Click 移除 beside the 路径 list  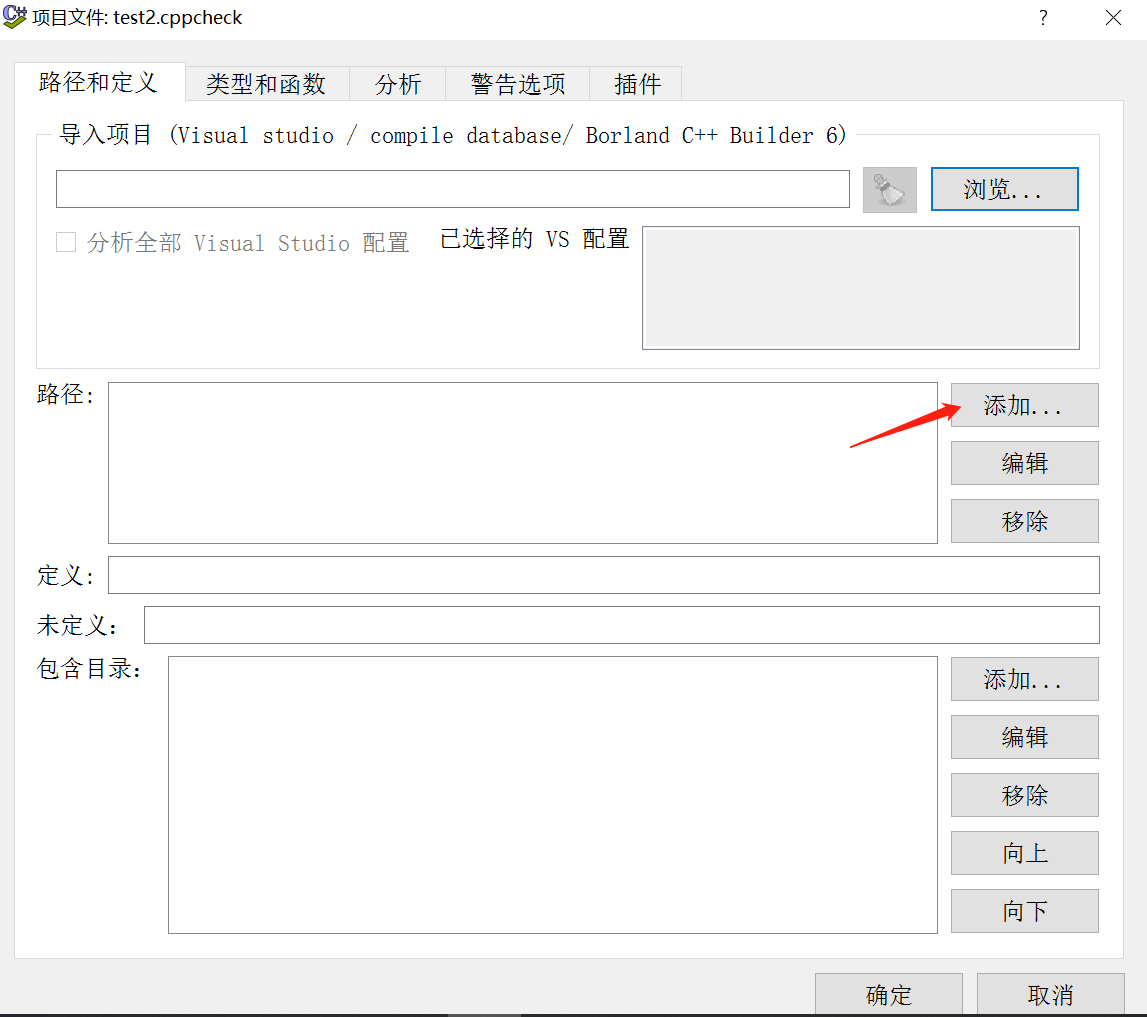click(x=1024, y=522)
